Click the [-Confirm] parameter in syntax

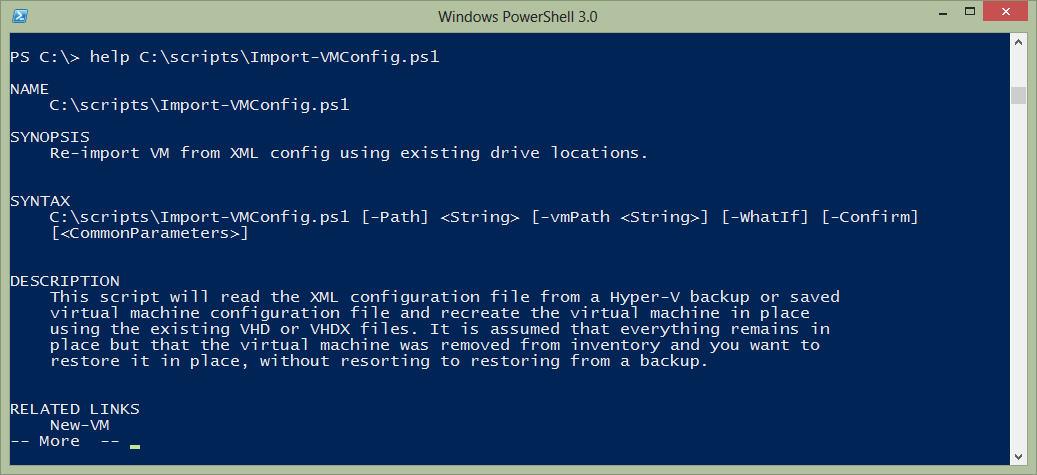pos(870,217)
